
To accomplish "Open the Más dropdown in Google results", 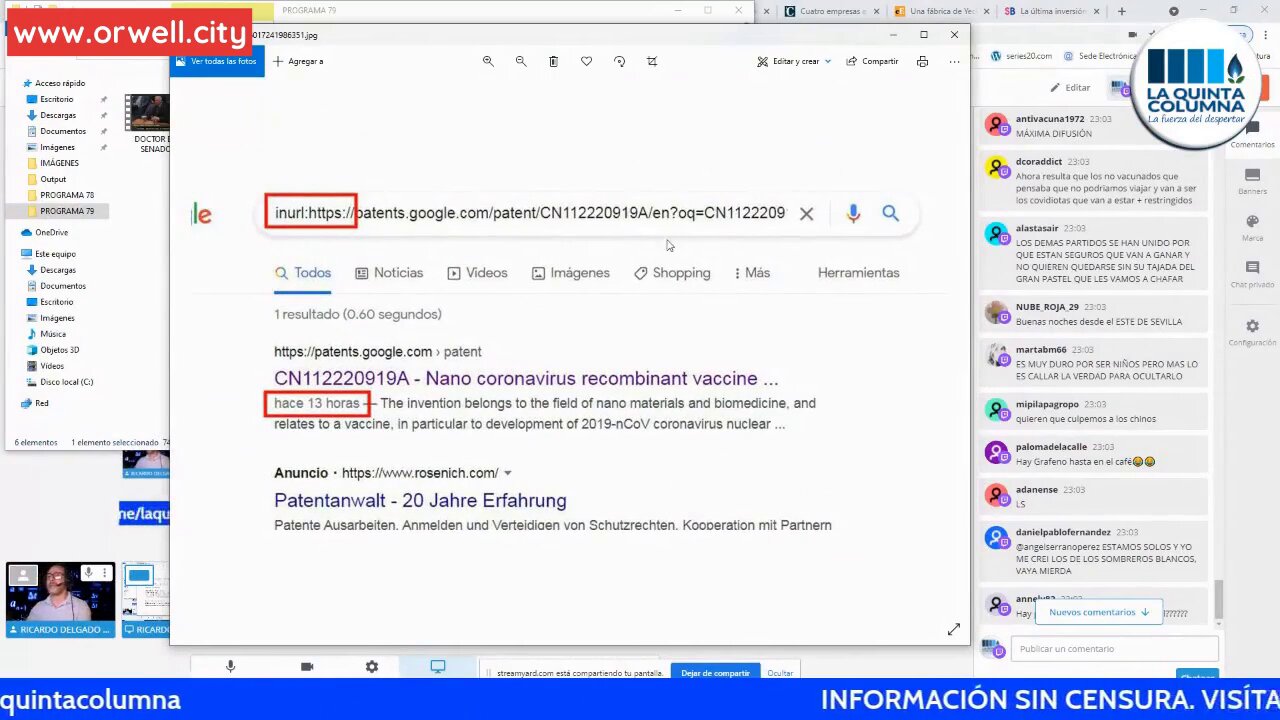I will [752, 273].
